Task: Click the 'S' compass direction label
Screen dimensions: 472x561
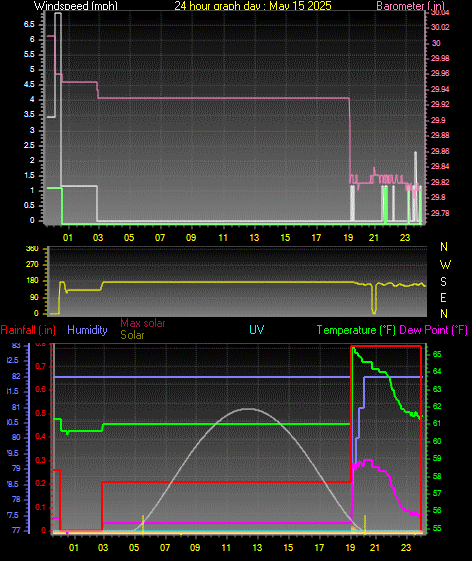Action: coord(443,282)
